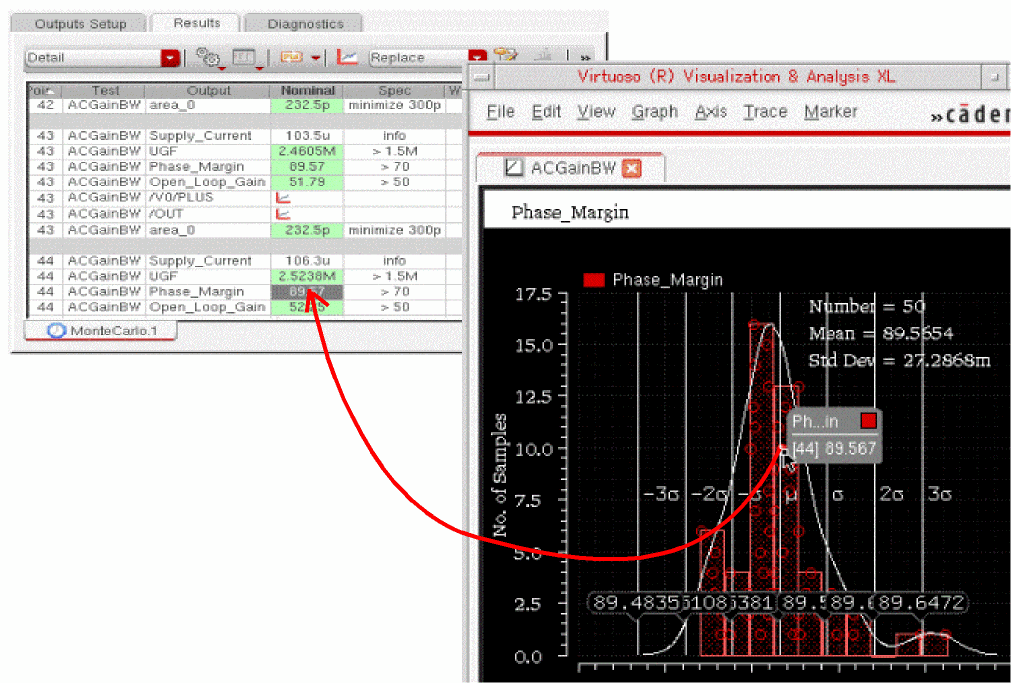
Task: Close the ACGainBW graph tab
Action: click(x=631, y=169)
